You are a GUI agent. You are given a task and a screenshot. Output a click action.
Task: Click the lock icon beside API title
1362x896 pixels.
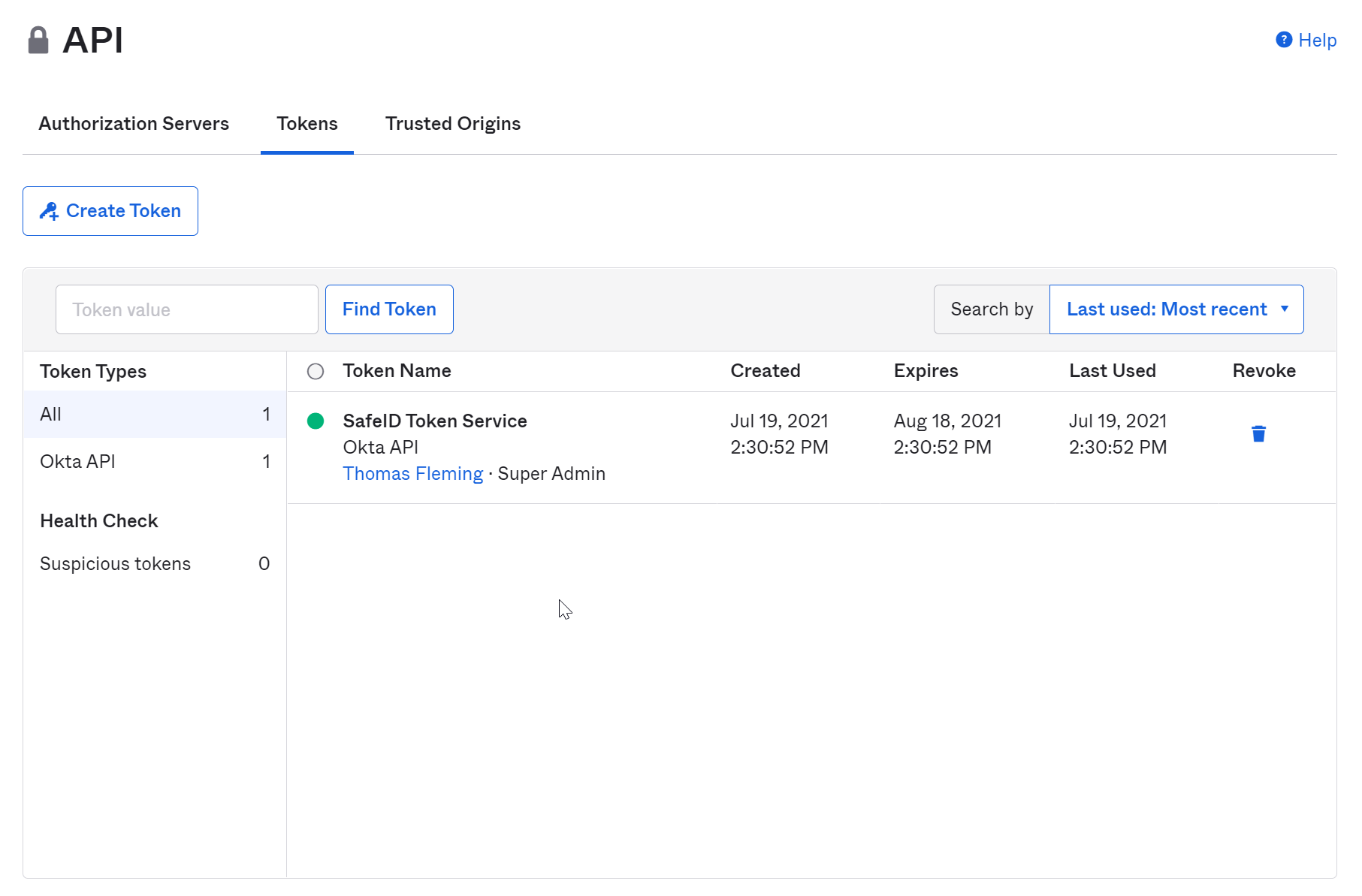(x=38, y=41)
